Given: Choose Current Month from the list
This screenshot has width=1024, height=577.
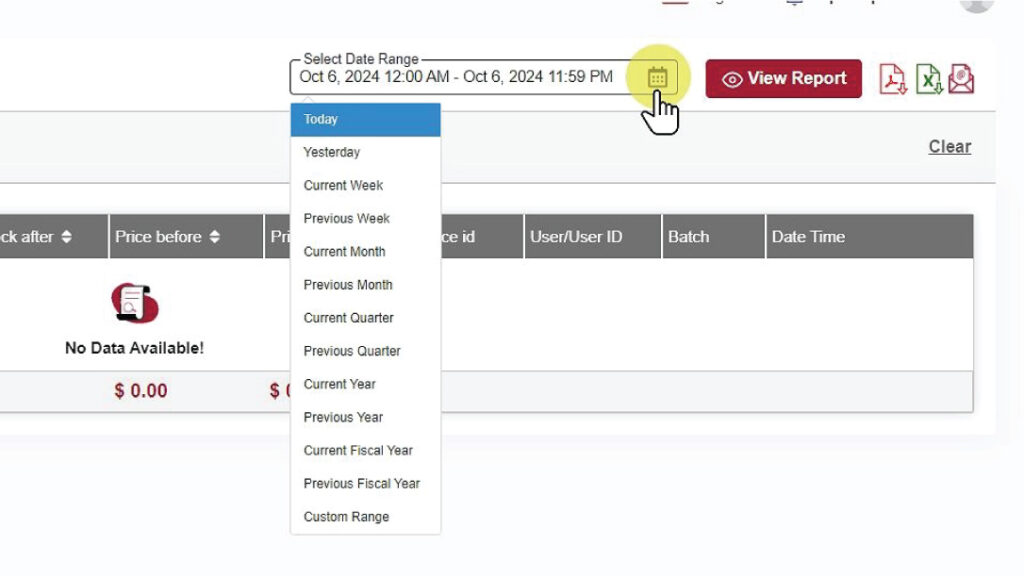Looking at the screenshot, I should tap(344, 252).
